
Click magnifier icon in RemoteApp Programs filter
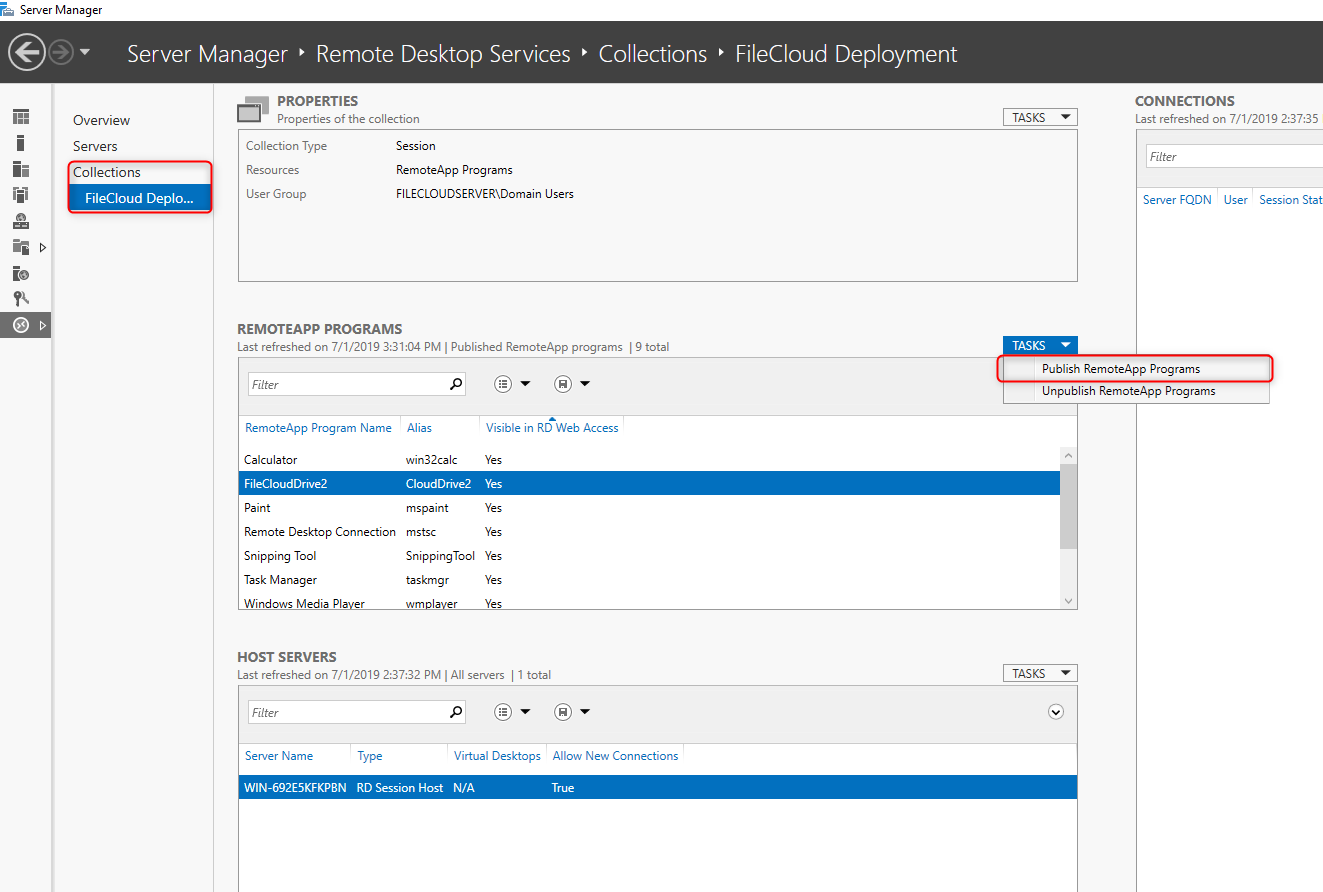456,384
